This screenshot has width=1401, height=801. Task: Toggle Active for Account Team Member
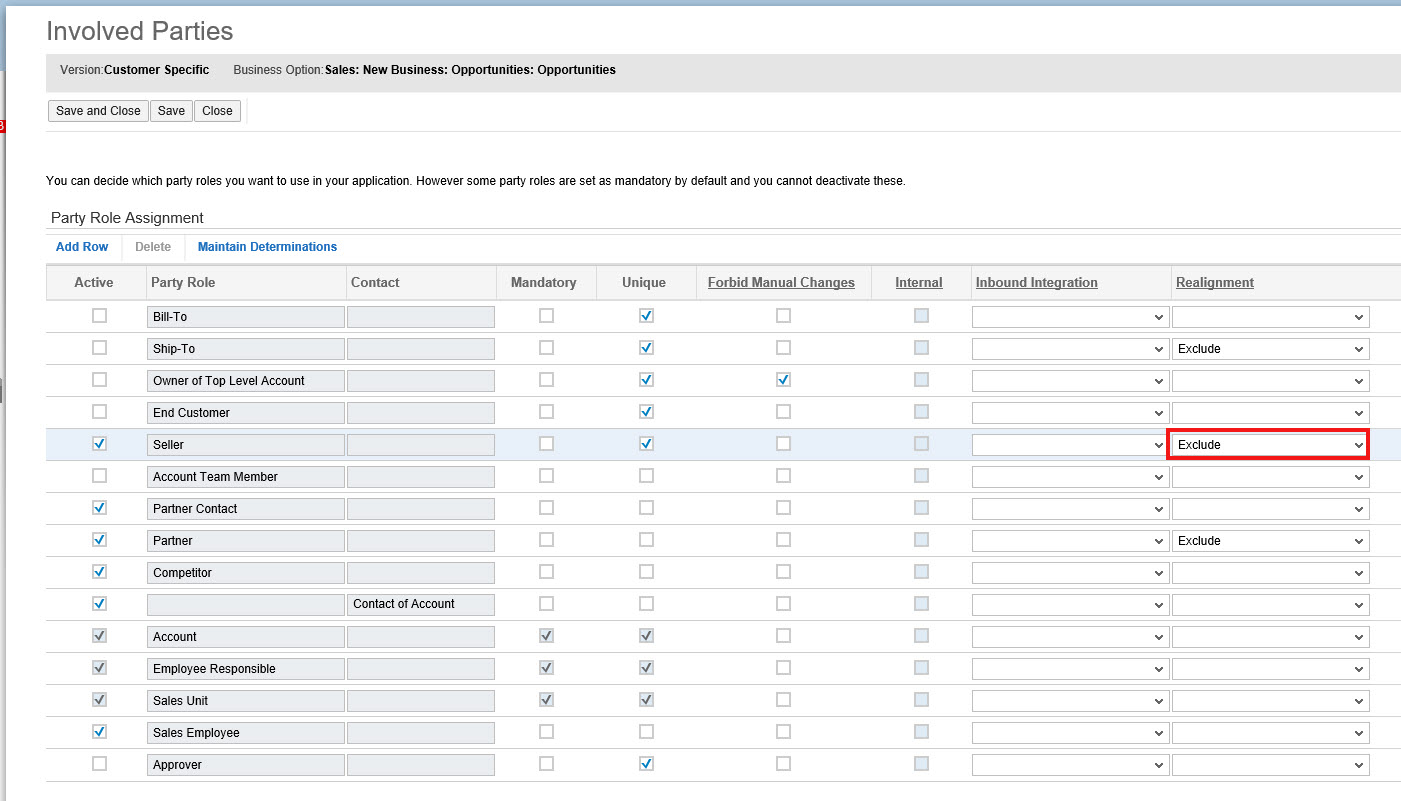[x=99, y=475]
